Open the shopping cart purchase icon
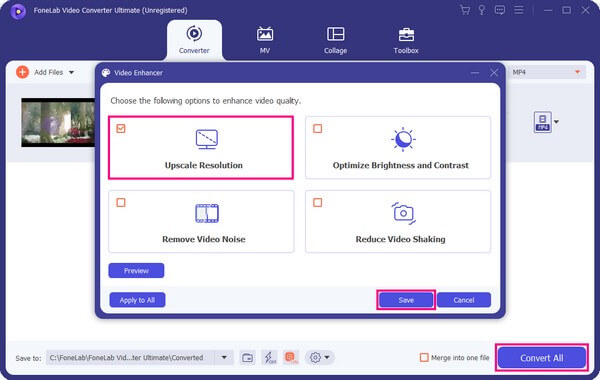Viewport: 600px width, 380px height. pos(465,10)
